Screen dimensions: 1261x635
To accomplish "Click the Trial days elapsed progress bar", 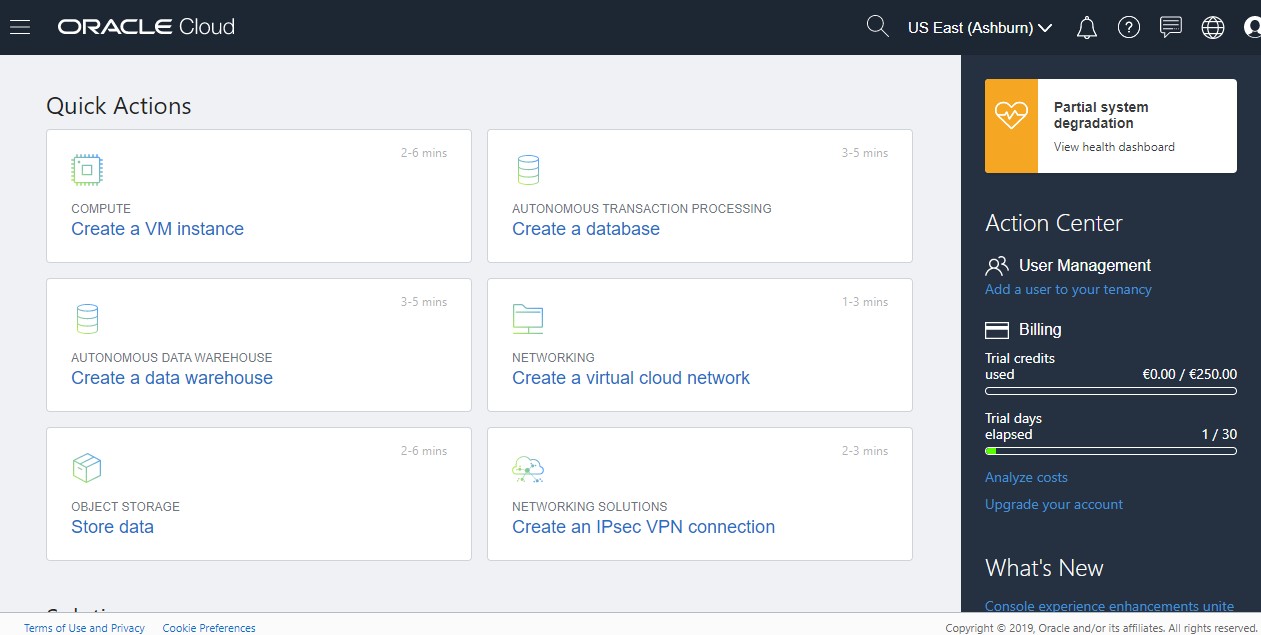I will pos(1110,451).
